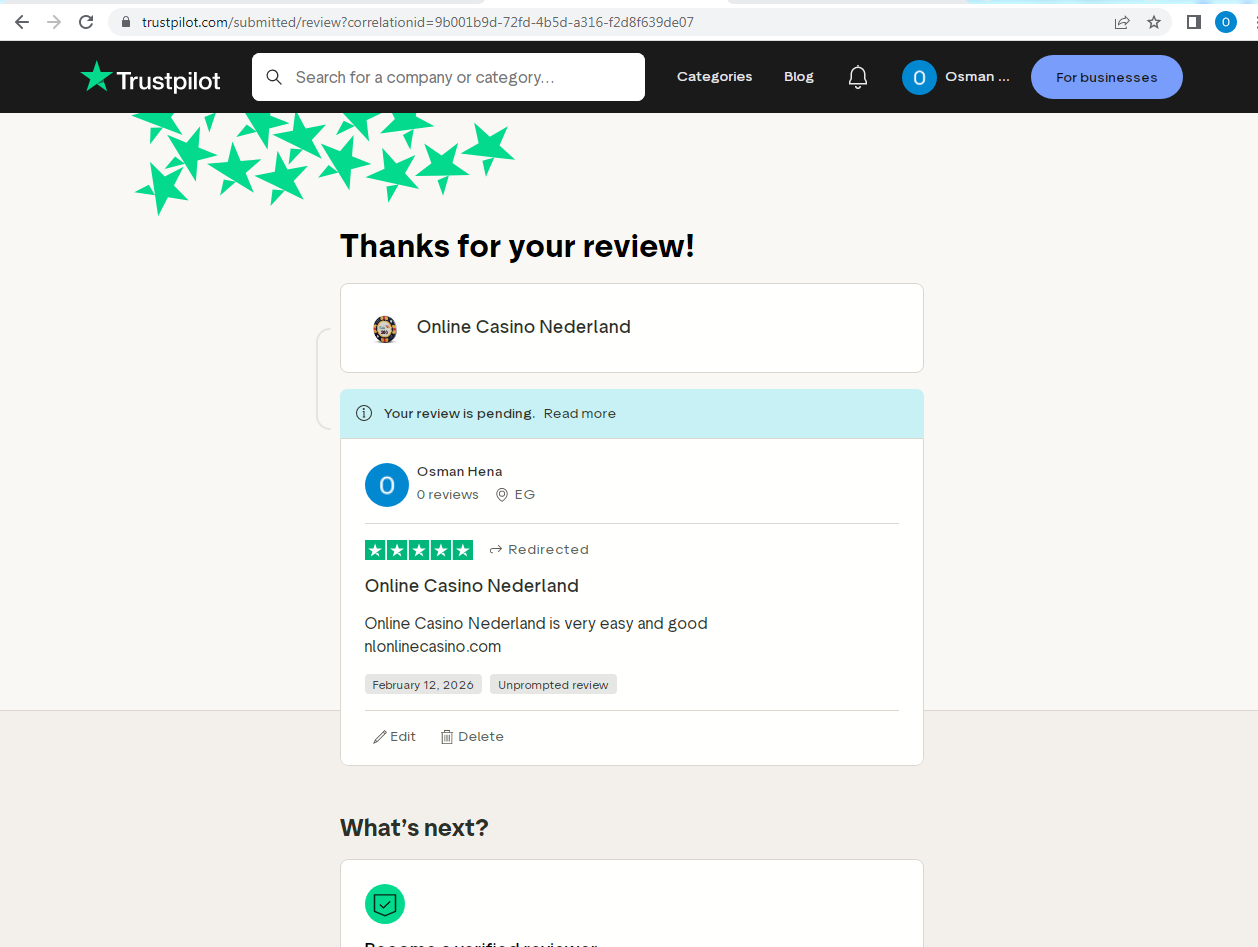Click the Redirected arrow icon
Image resolution: width=1258 pixels, height=947 pixels.
[x=495, y=550]
